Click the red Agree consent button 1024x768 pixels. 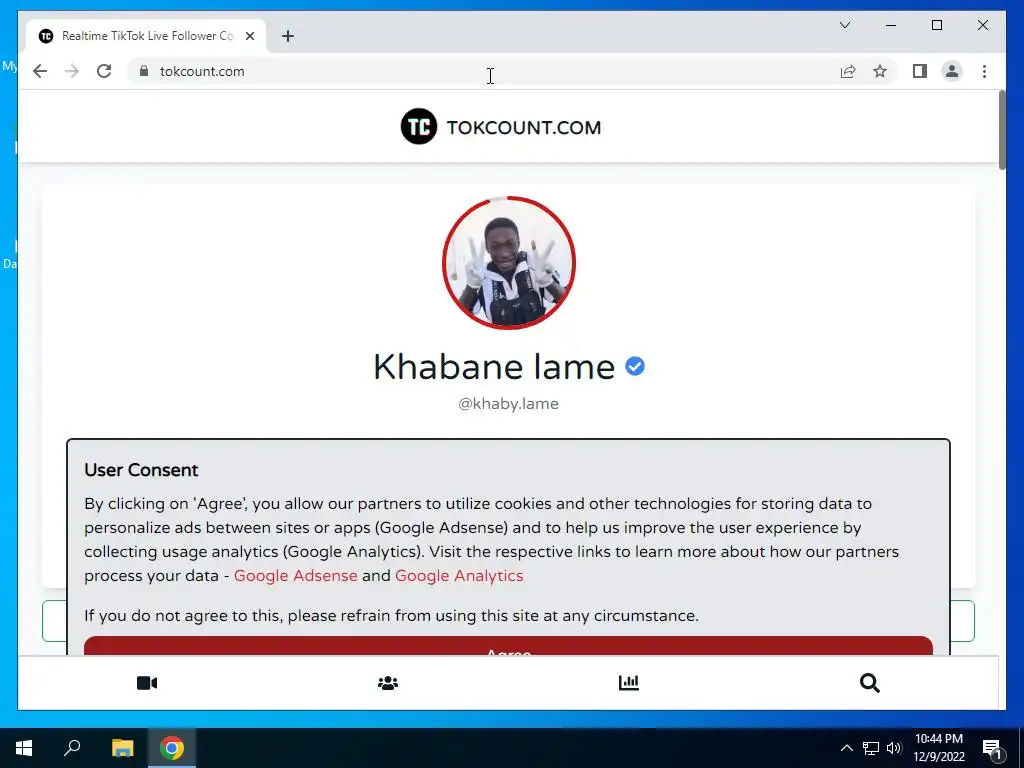(x=508, y=646)
